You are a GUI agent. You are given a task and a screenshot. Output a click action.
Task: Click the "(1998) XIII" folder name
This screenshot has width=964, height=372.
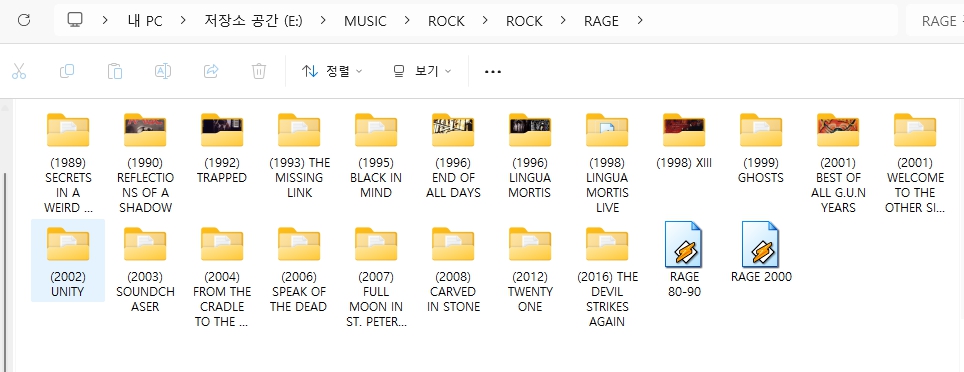pyautogui.click(x=684, y=163)
